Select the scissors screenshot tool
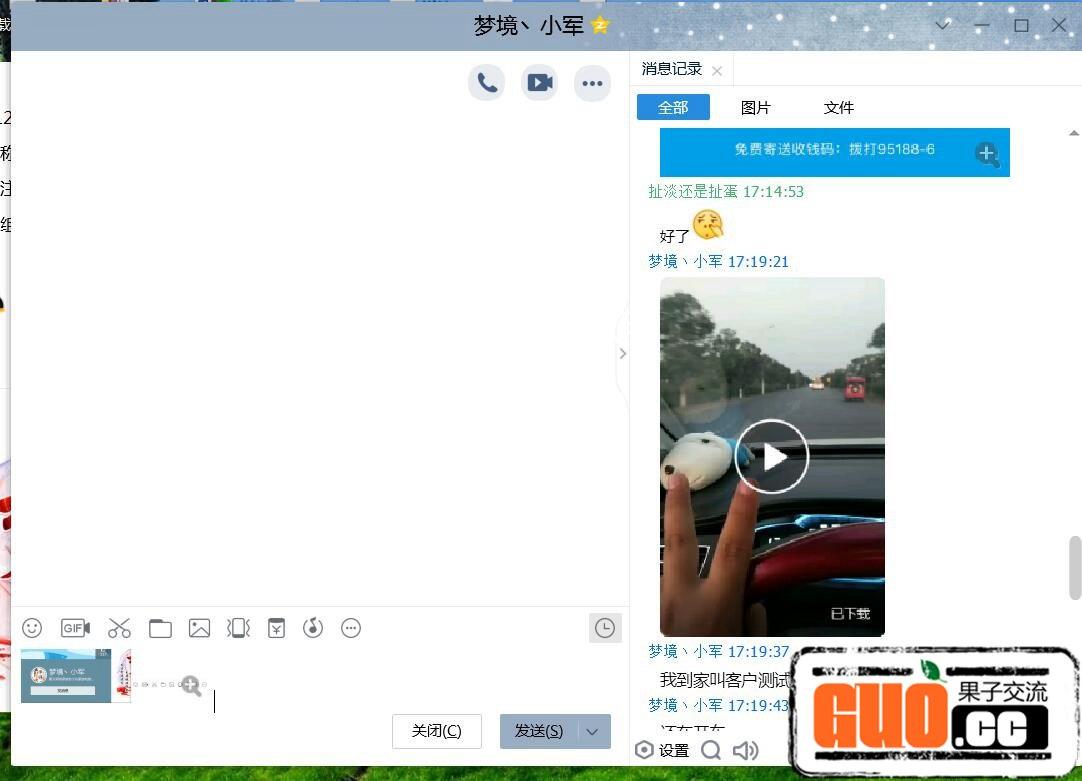This screenshot has width=1082, height=781. coord(120,628)
